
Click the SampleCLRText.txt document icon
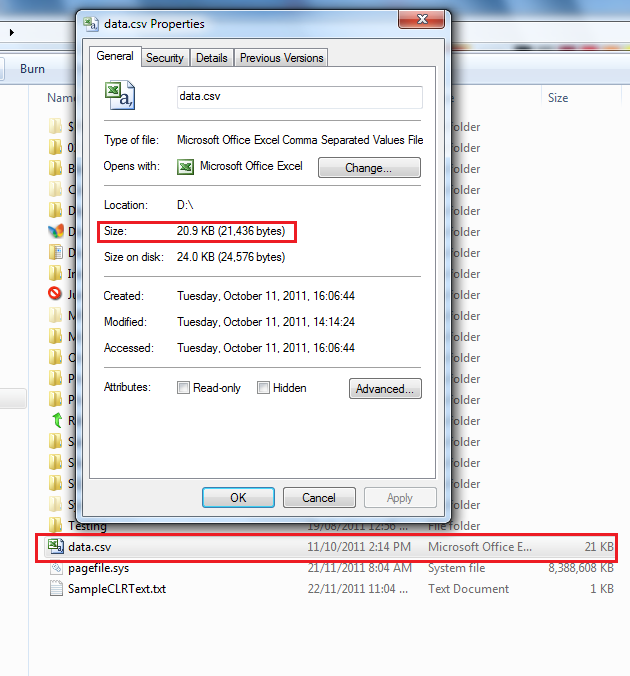[56, 588]
